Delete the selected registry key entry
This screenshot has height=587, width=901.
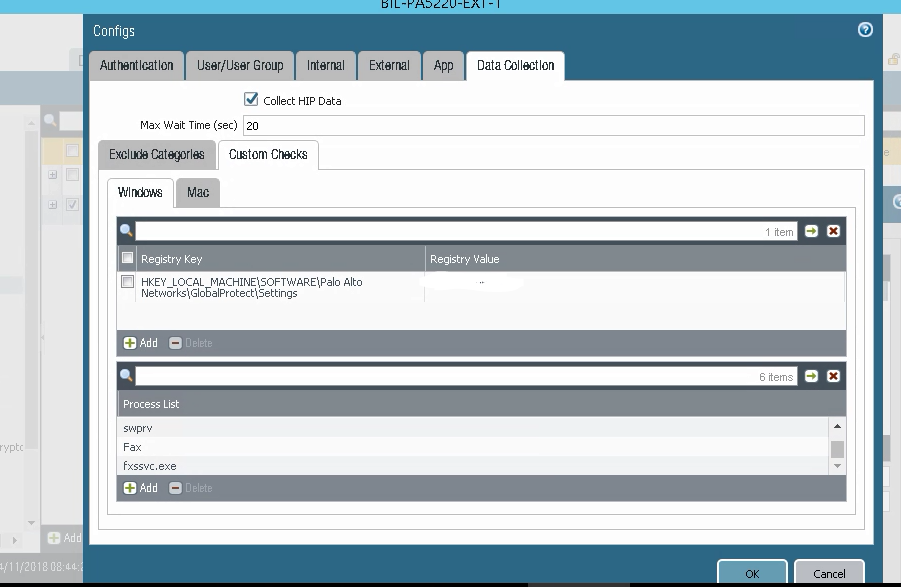(191, 343)
